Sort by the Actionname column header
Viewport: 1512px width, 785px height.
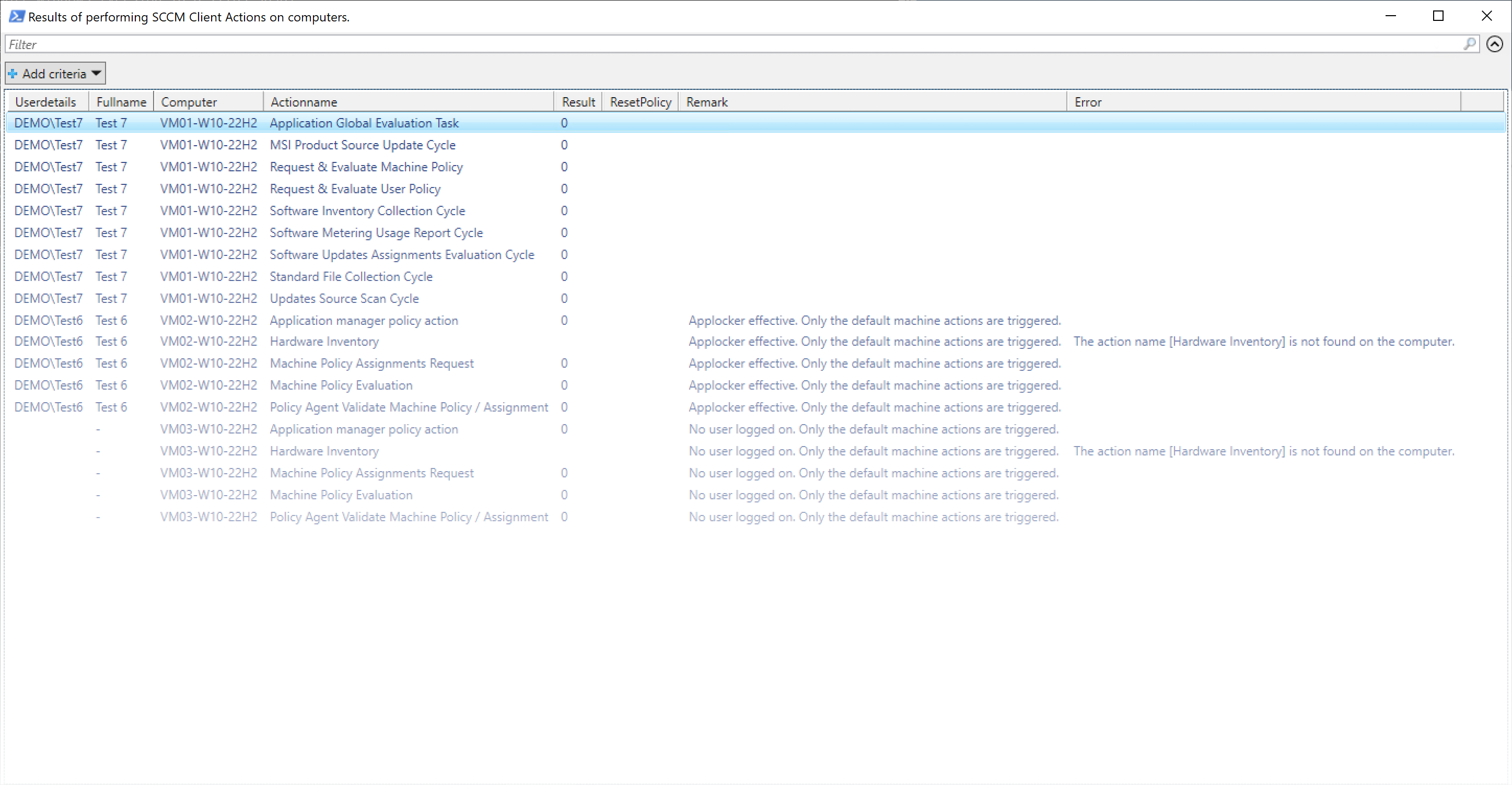[x=304, y=102]
